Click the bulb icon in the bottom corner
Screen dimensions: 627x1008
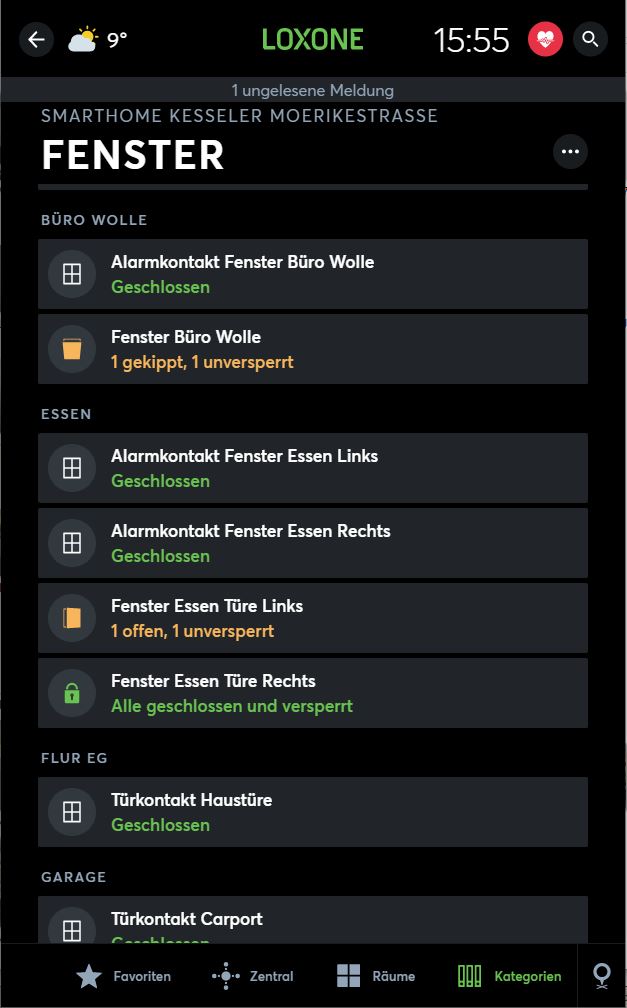pos(602,976)
